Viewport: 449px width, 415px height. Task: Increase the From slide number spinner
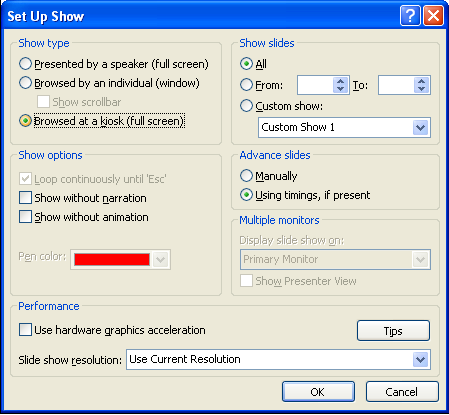tap(340, 81)
